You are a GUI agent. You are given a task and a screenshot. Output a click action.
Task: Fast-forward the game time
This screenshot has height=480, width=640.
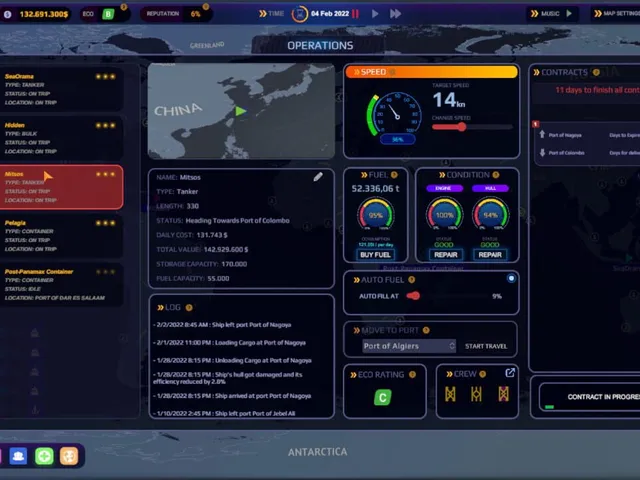(395, 13)
